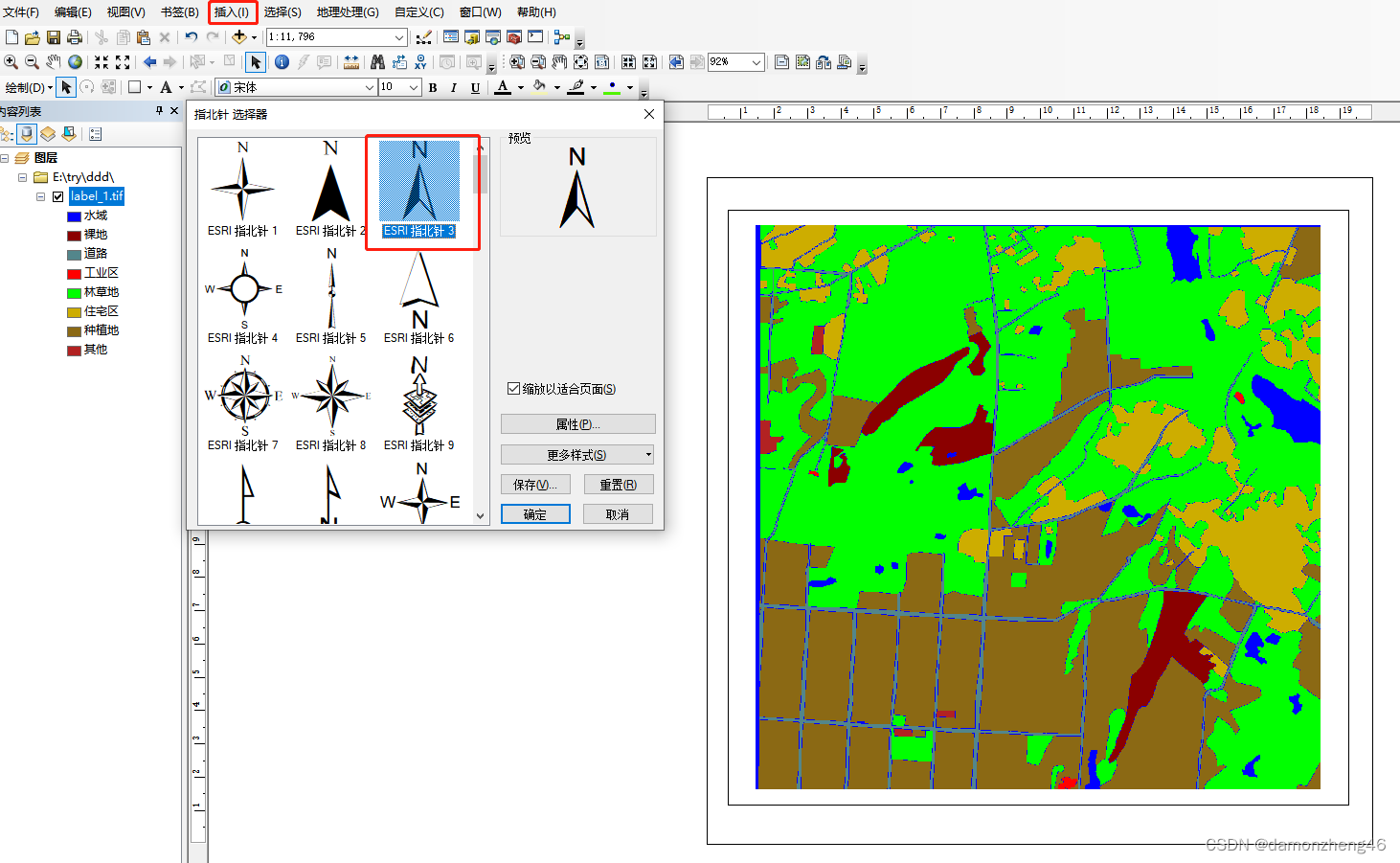Open the font size 10 dropdown
This screenshot has height=863, width=1400.
(414, 87)
